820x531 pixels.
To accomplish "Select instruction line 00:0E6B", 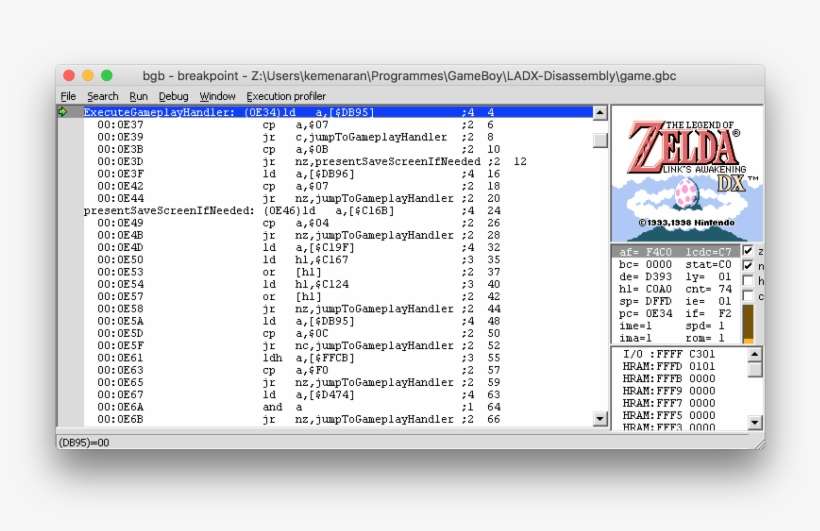I will pos(338,420).
